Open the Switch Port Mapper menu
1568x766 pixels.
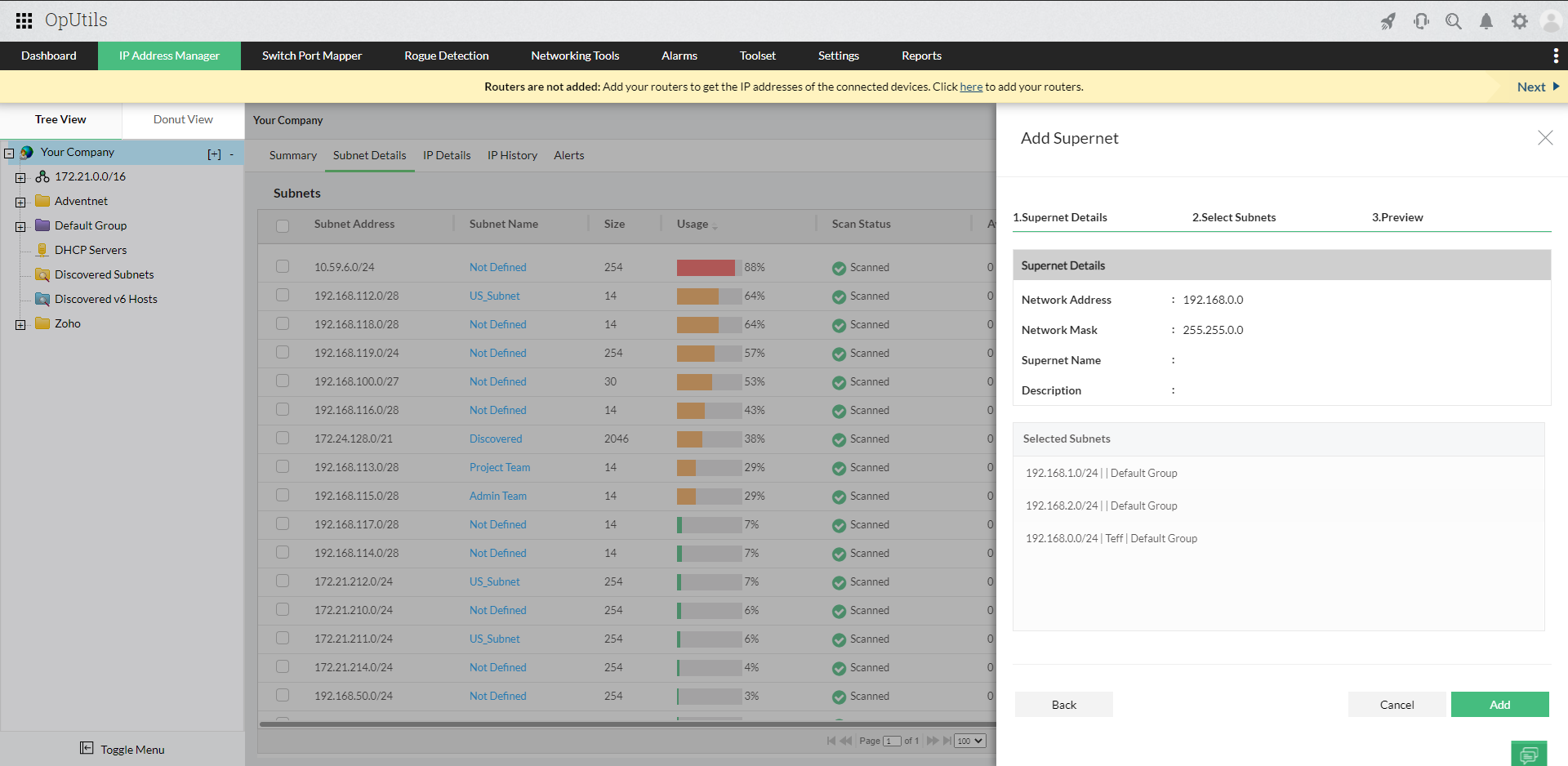coord(311,56)
